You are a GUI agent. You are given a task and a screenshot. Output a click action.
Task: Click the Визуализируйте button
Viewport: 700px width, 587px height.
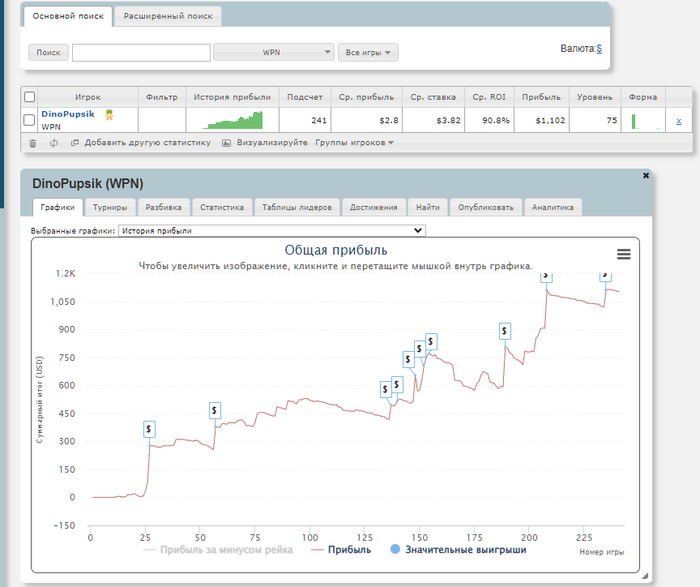[265, 143]
